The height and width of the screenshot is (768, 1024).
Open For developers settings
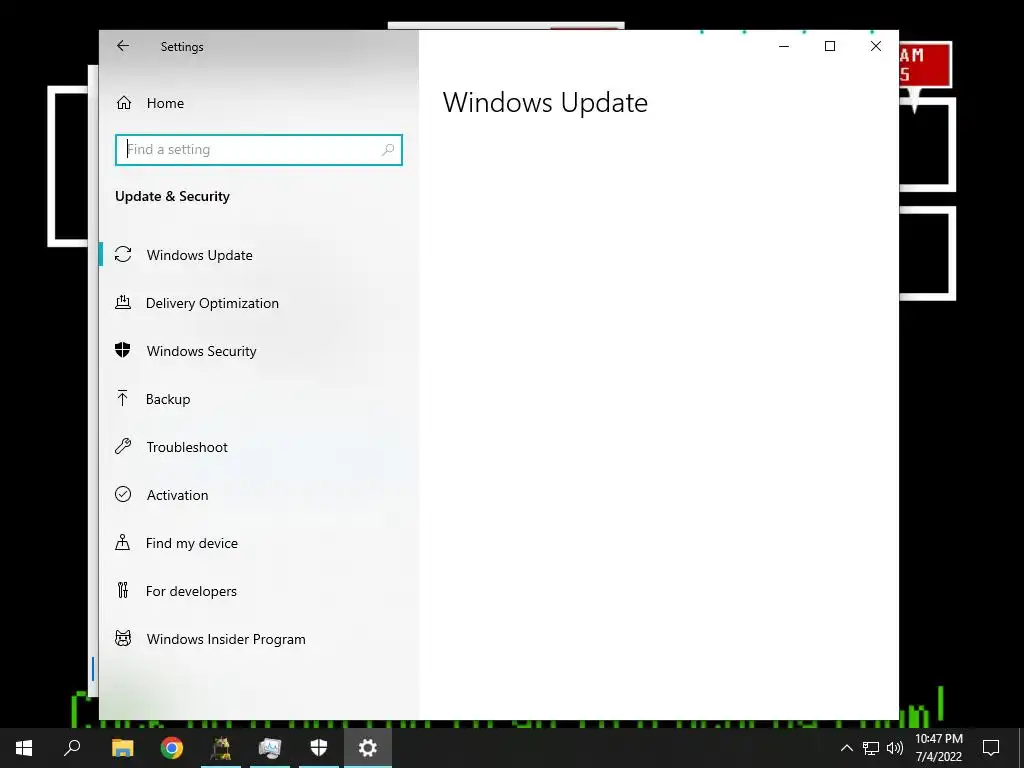pos(259,591)
